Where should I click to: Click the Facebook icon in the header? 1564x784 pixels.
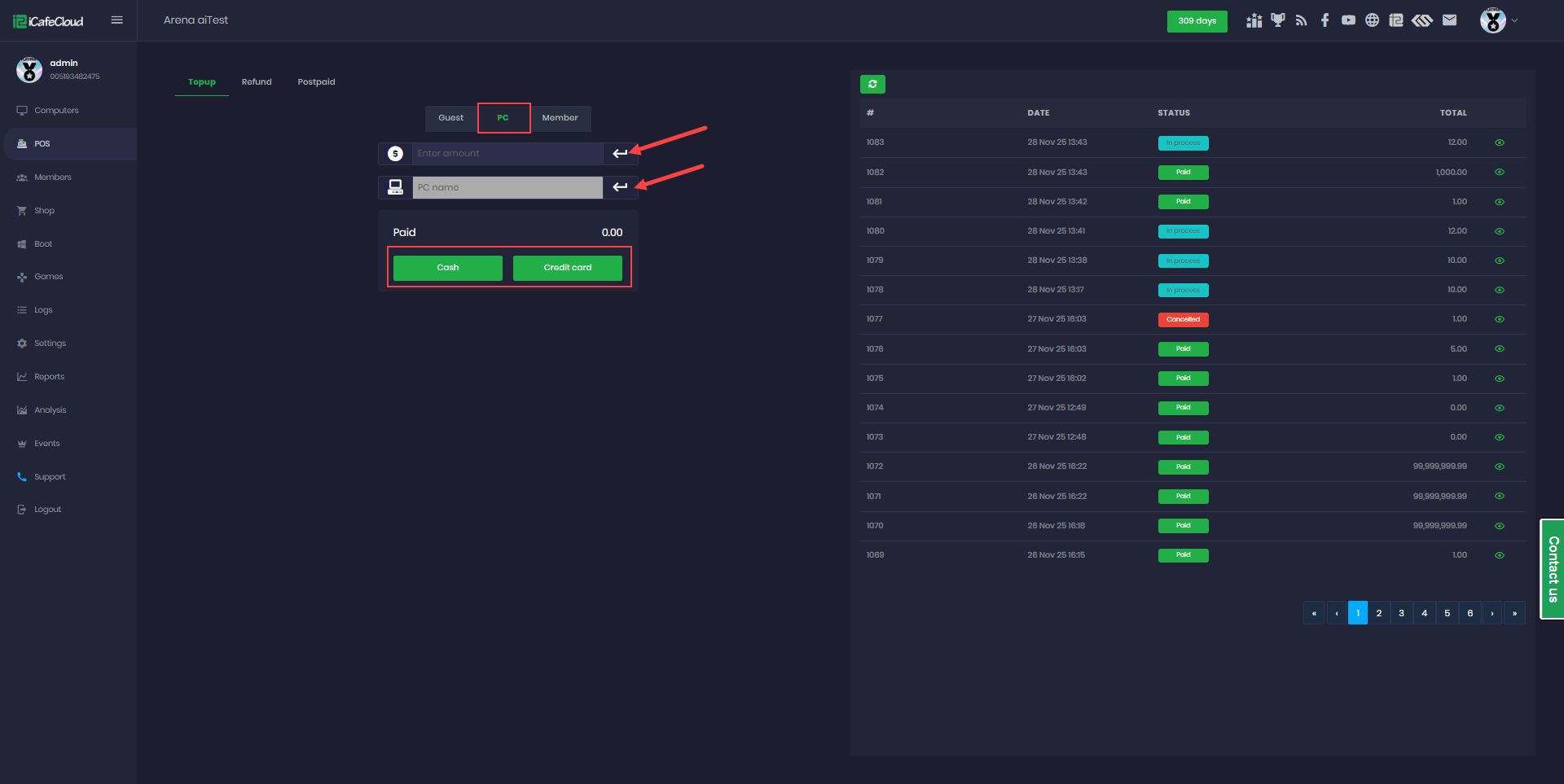click(1325, 20)
